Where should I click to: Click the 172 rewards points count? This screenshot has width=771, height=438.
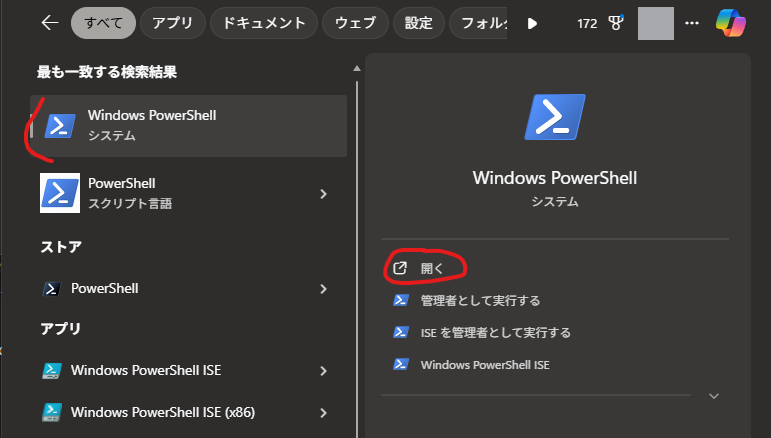coord(587,24)
